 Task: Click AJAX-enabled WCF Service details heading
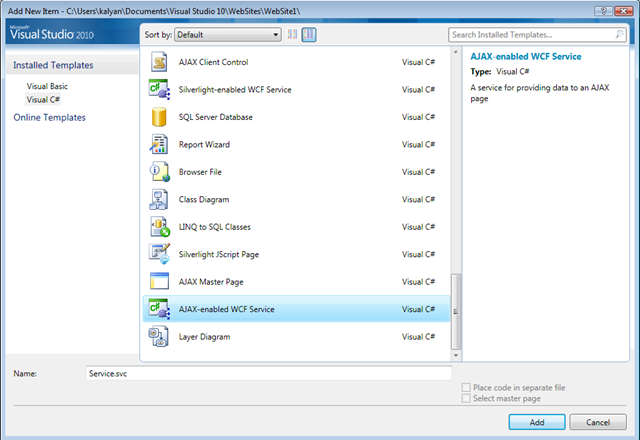pos(526,56)
